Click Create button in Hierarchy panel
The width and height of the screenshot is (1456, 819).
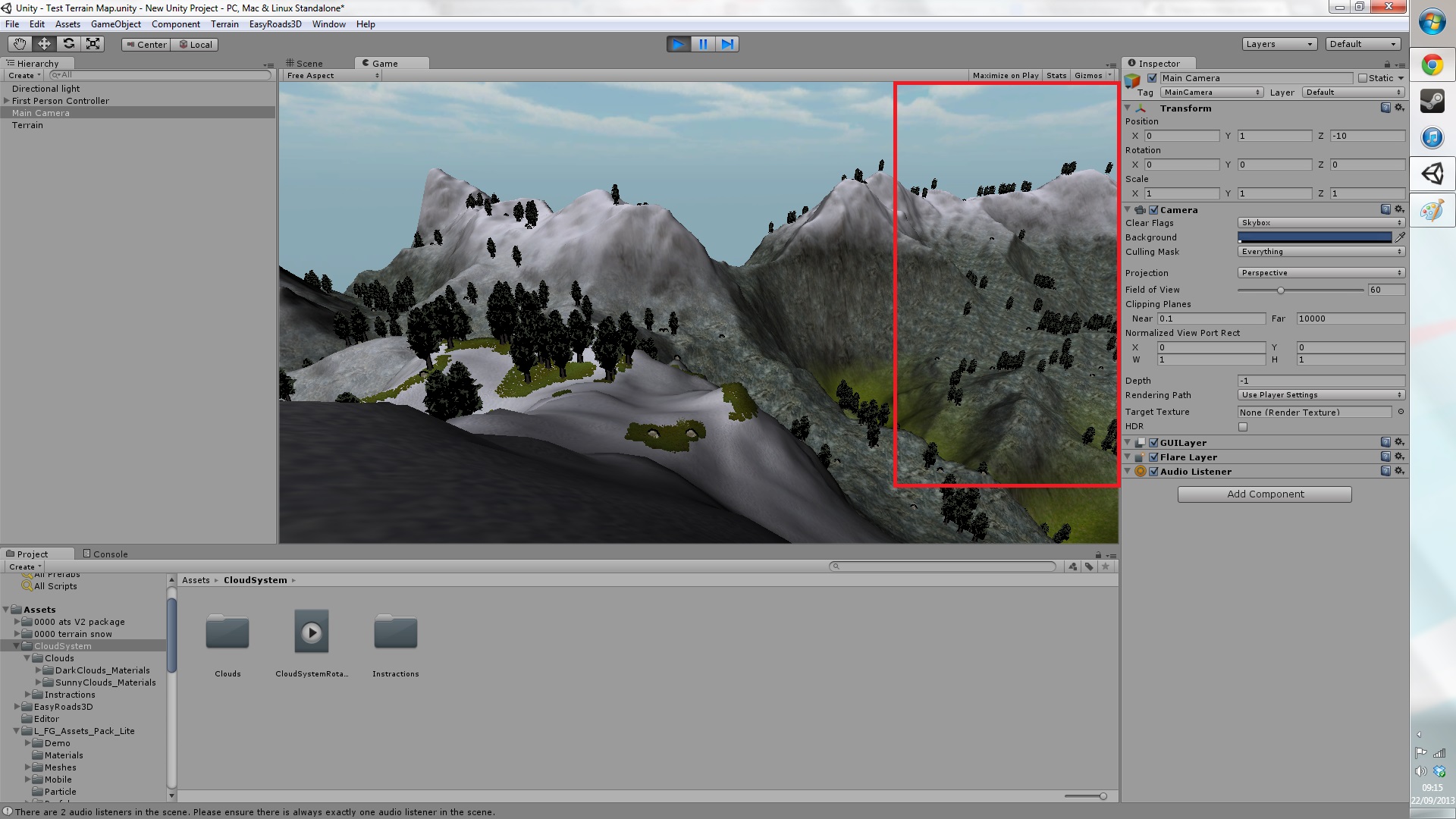24,76
